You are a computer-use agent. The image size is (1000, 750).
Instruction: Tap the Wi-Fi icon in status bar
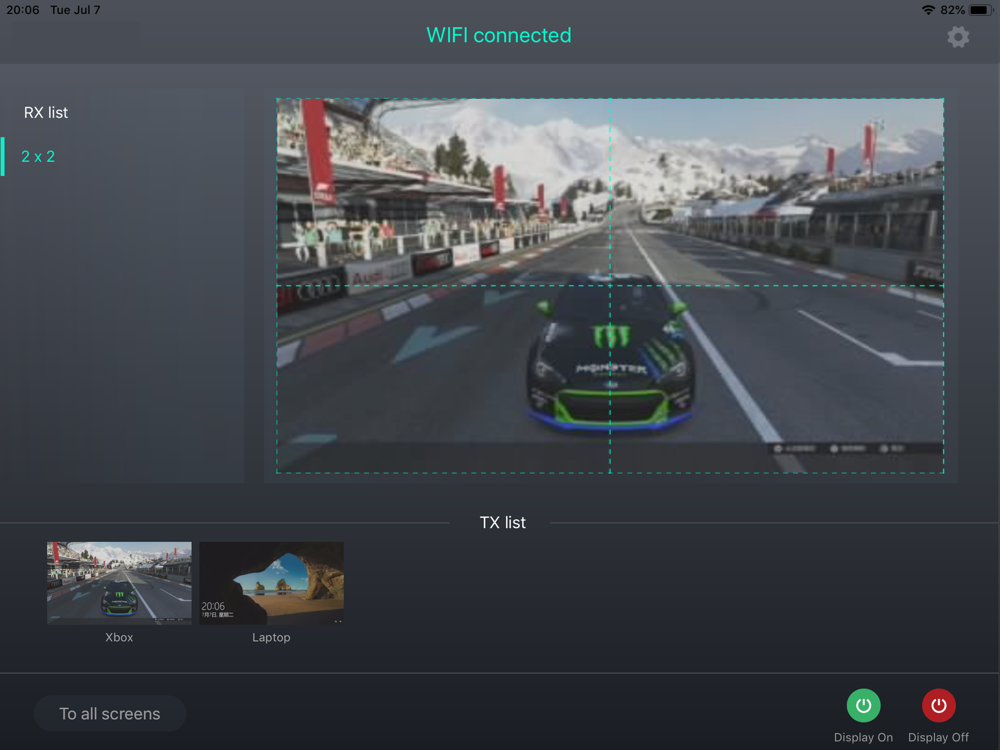tap(929, 10)
